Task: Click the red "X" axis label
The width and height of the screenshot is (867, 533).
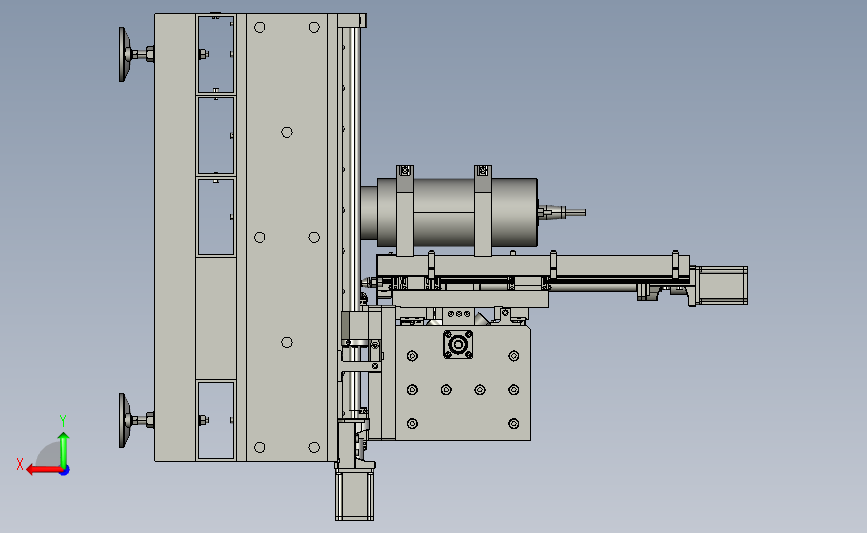Action: pos(20,464)
